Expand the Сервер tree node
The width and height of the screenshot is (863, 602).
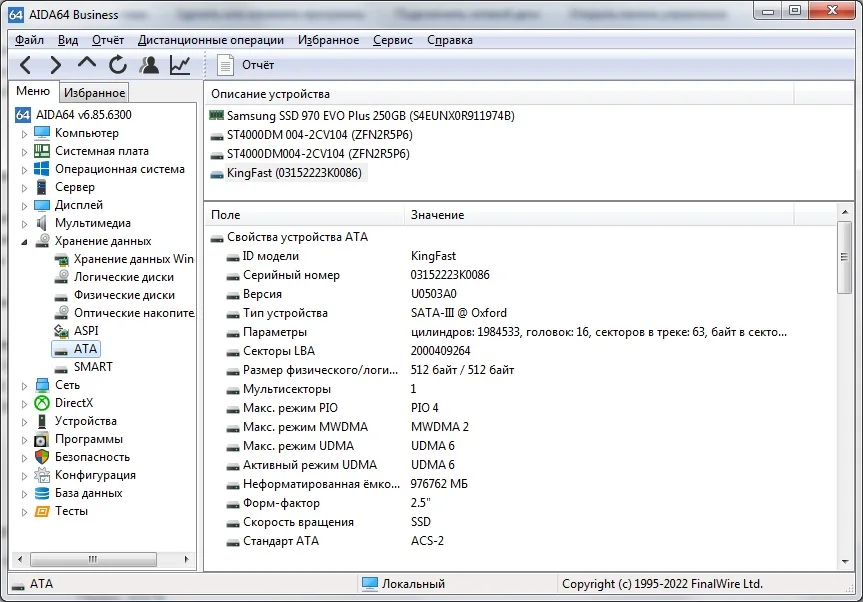pyautogui.click(x=24, y=188)
